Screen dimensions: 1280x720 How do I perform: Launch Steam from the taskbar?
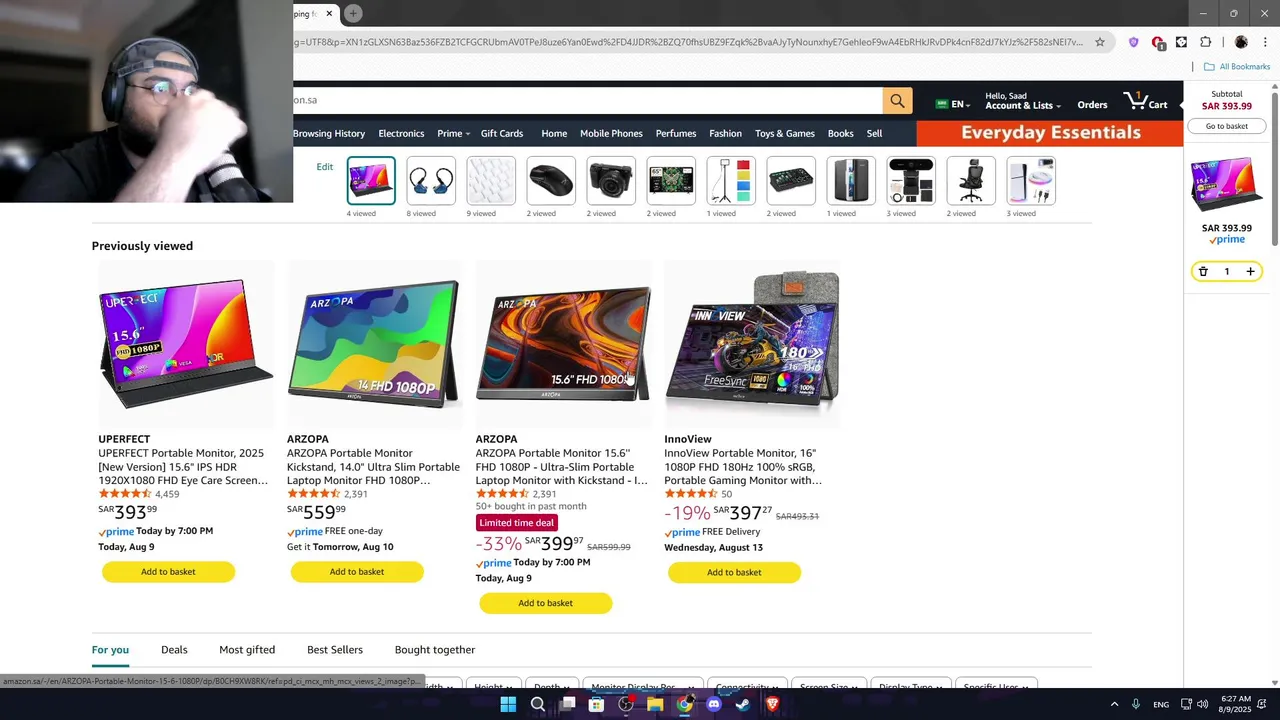[x=742, y=704]
